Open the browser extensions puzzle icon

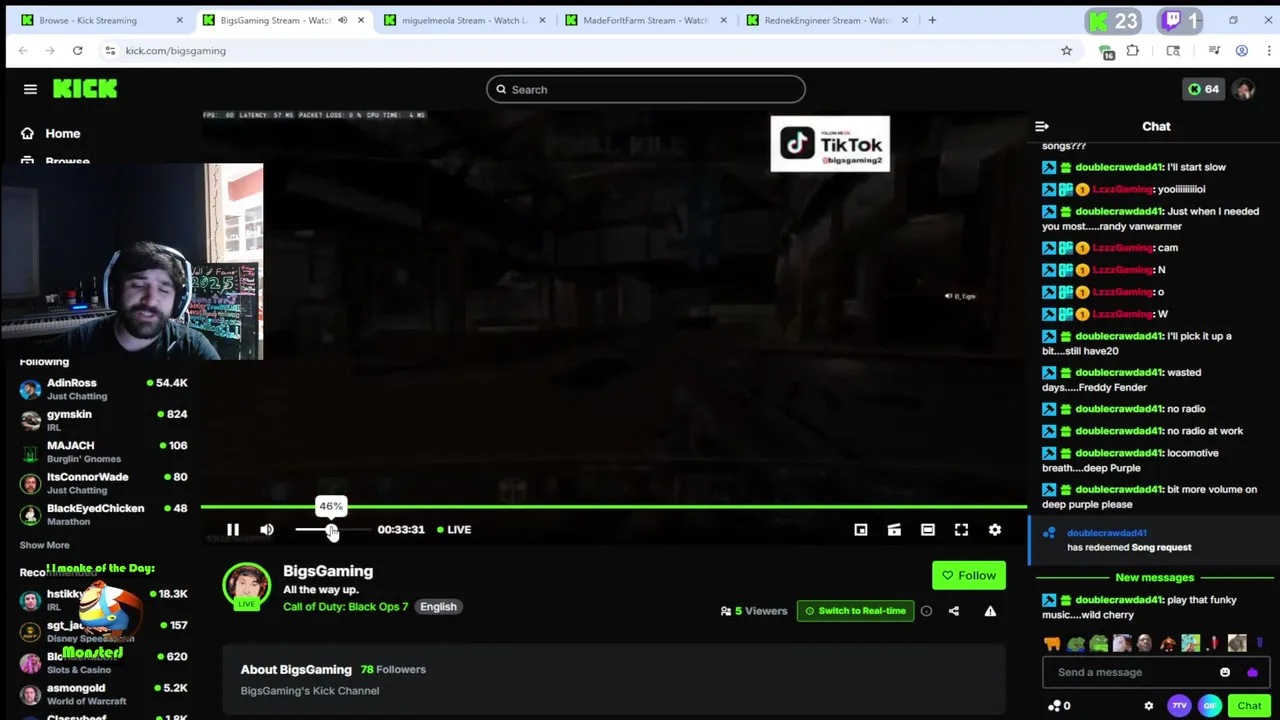pyautogui.click(x=1132, y=50)
